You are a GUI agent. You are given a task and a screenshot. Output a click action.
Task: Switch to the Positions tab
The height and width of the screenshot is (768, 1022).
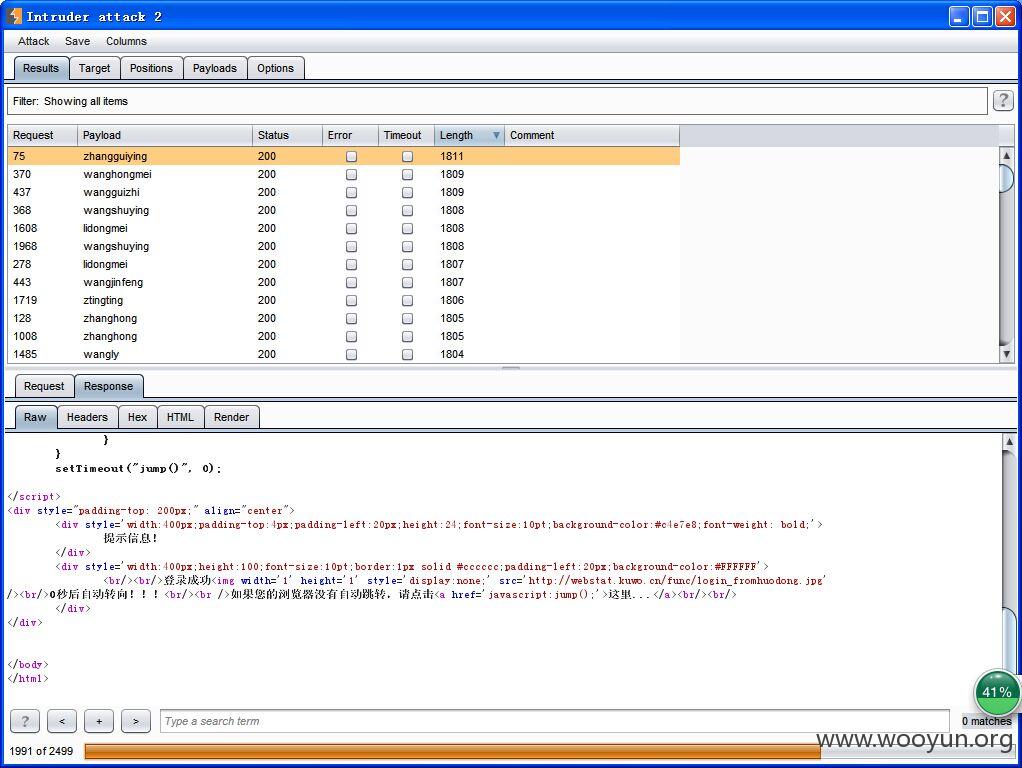[x=151, y=68]
